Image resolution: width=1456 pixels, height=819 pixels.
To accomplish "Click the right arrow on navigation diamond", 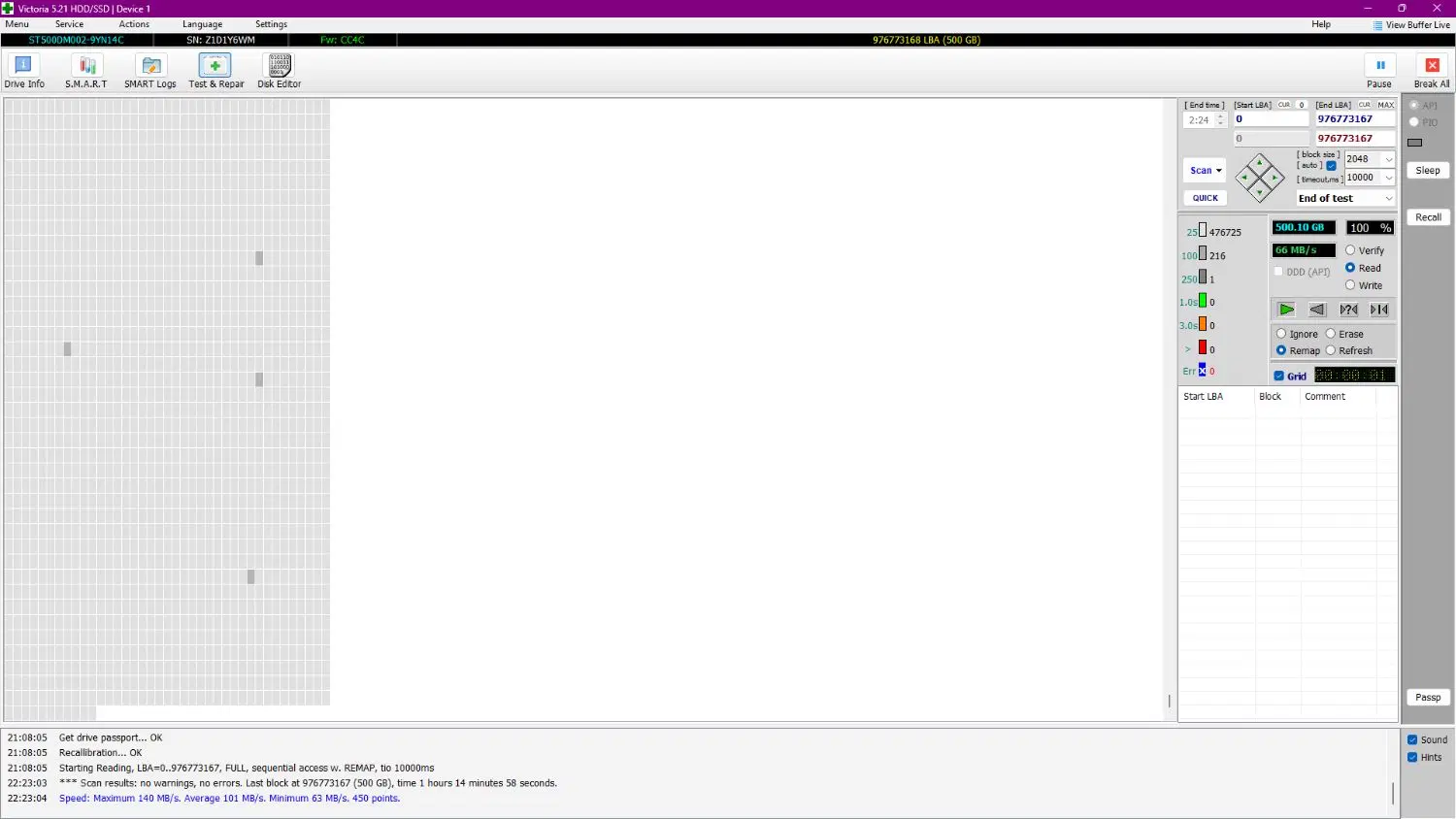I will click(x=1274, y=178).
